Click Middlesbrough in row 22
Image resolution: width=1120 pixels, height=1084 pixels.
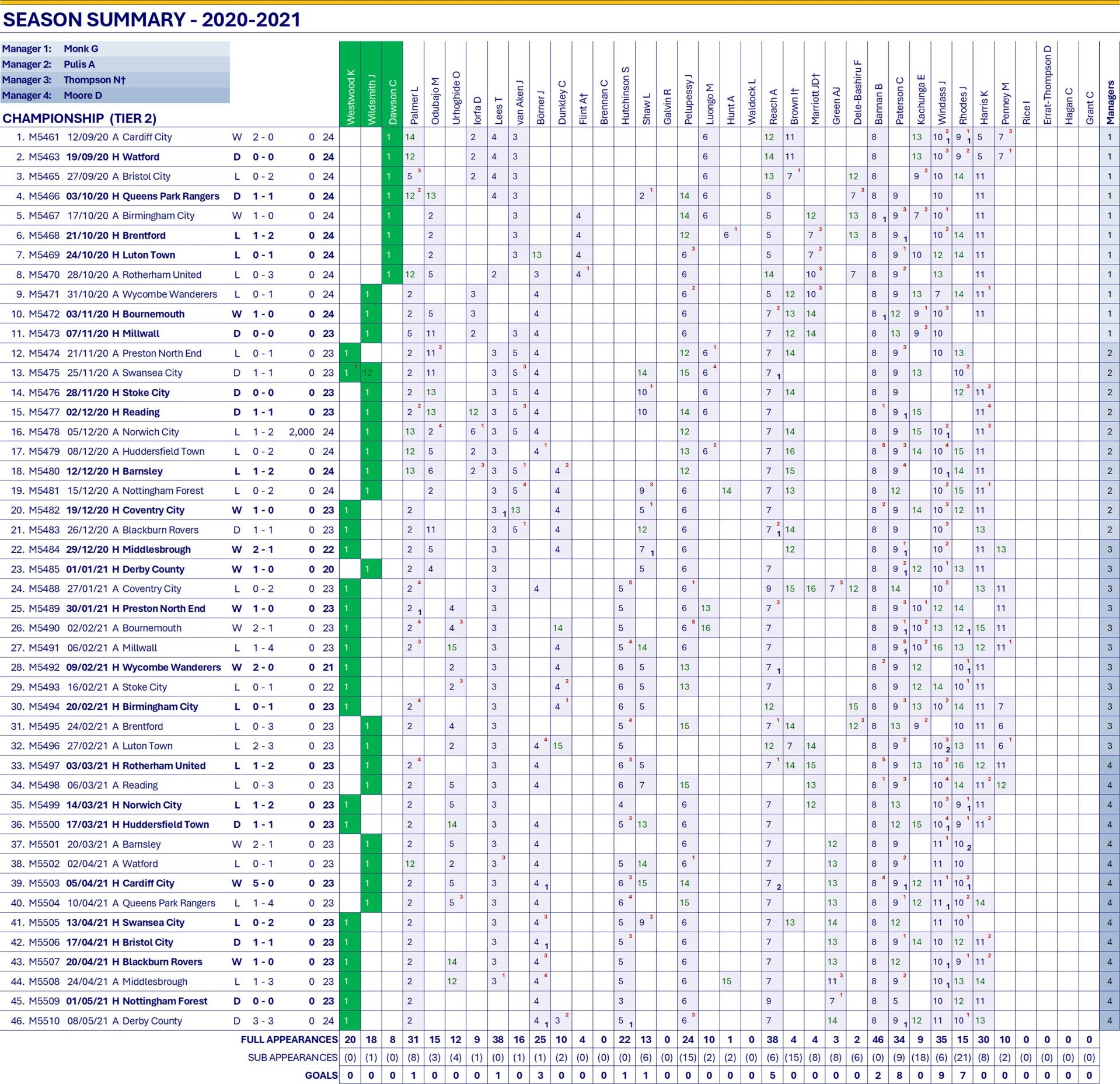pyautogui.click(x=156, y=549)
